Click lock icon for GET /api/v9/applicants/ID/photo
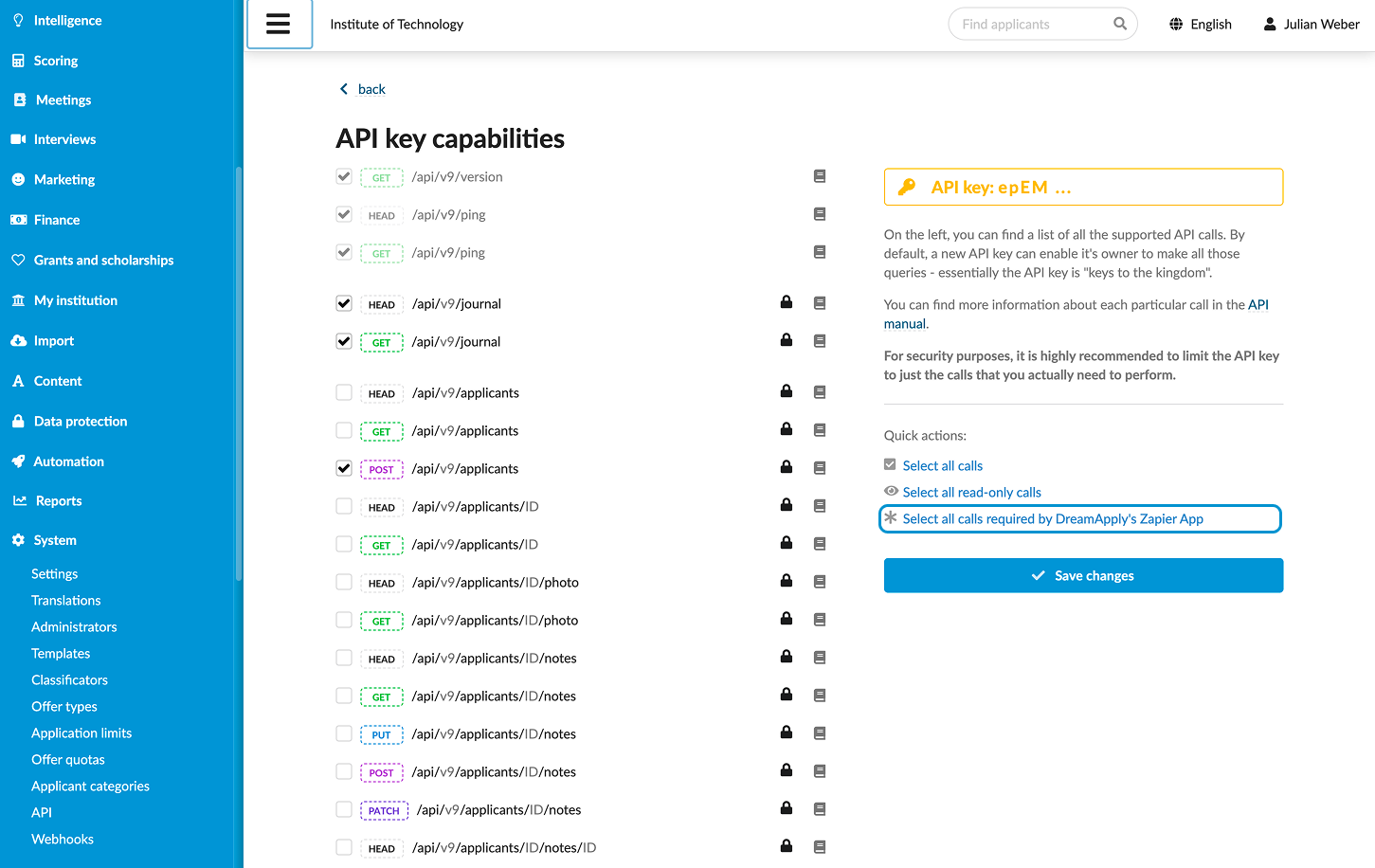This screenshot has width=1375, height=868. click(787, 619)
